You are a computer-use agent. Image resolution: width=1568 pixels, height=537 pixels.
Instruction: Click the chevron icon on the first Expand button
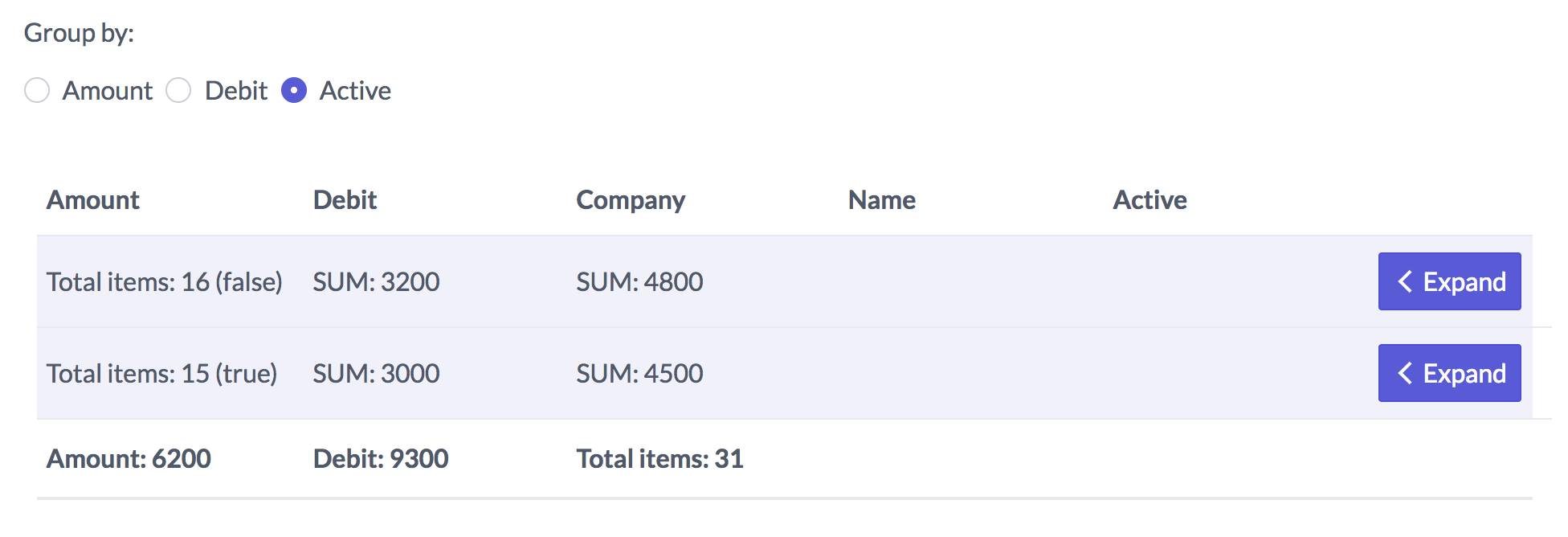[1405, 281]
